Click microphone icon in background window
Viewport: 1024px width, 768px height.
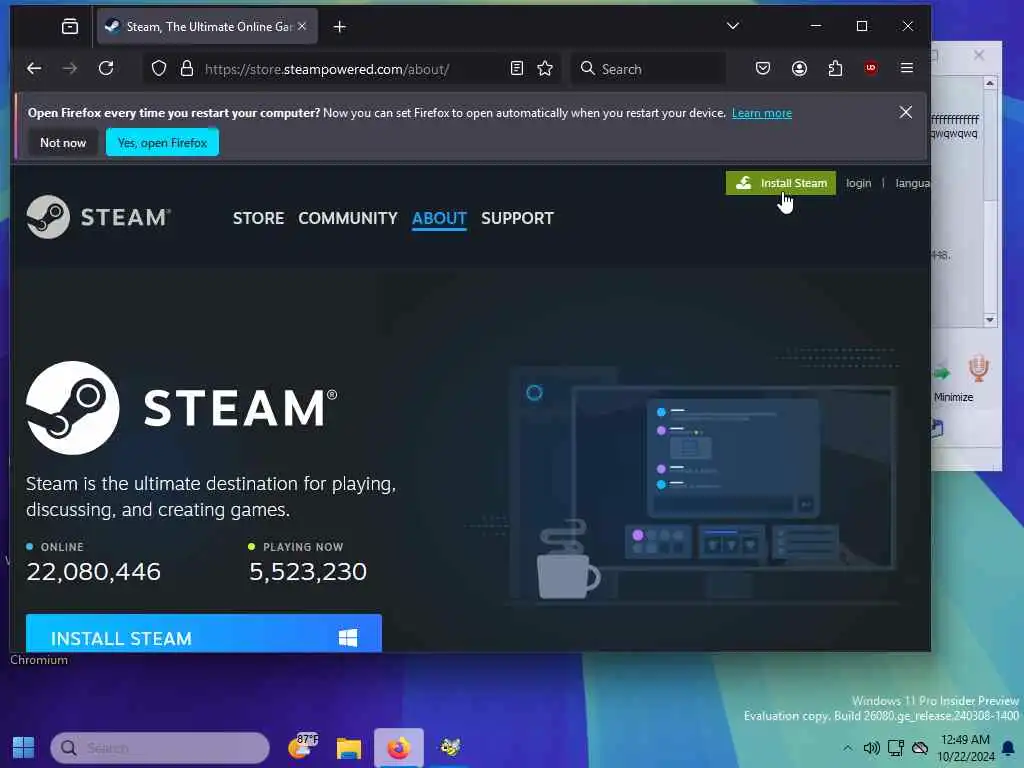(x=978, y=369)
